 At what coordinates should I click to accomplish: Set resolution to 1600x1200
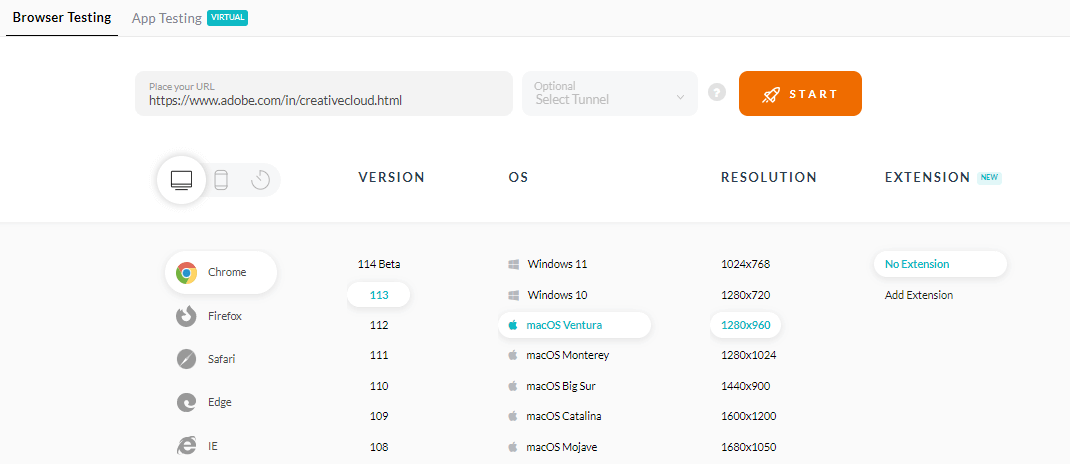point(749,416)
